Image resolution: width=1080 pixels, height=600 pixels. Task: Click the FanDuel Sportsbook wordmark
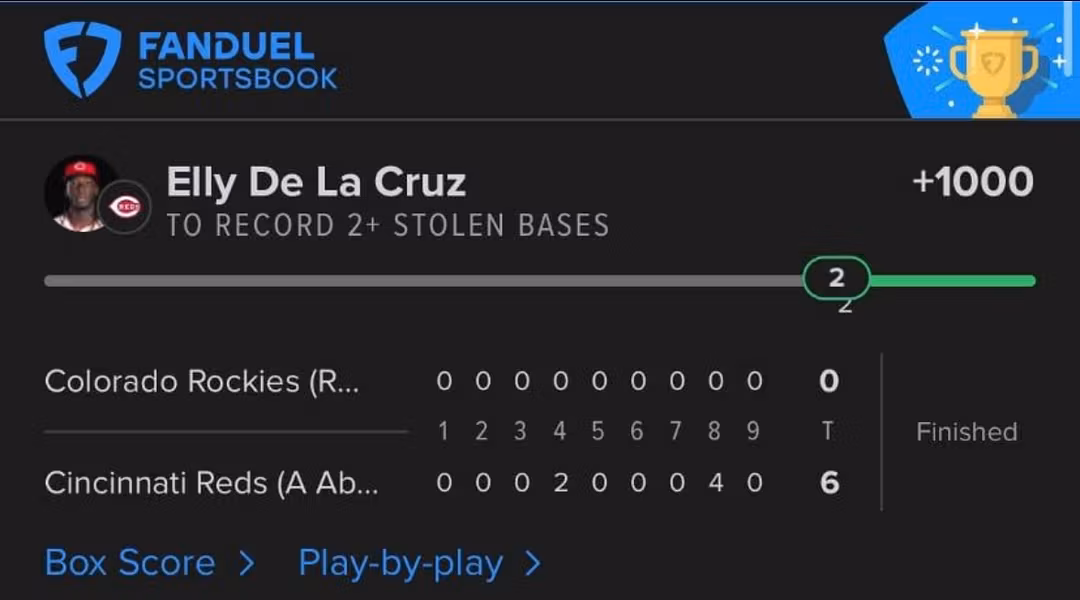click(x=237, y=61)
